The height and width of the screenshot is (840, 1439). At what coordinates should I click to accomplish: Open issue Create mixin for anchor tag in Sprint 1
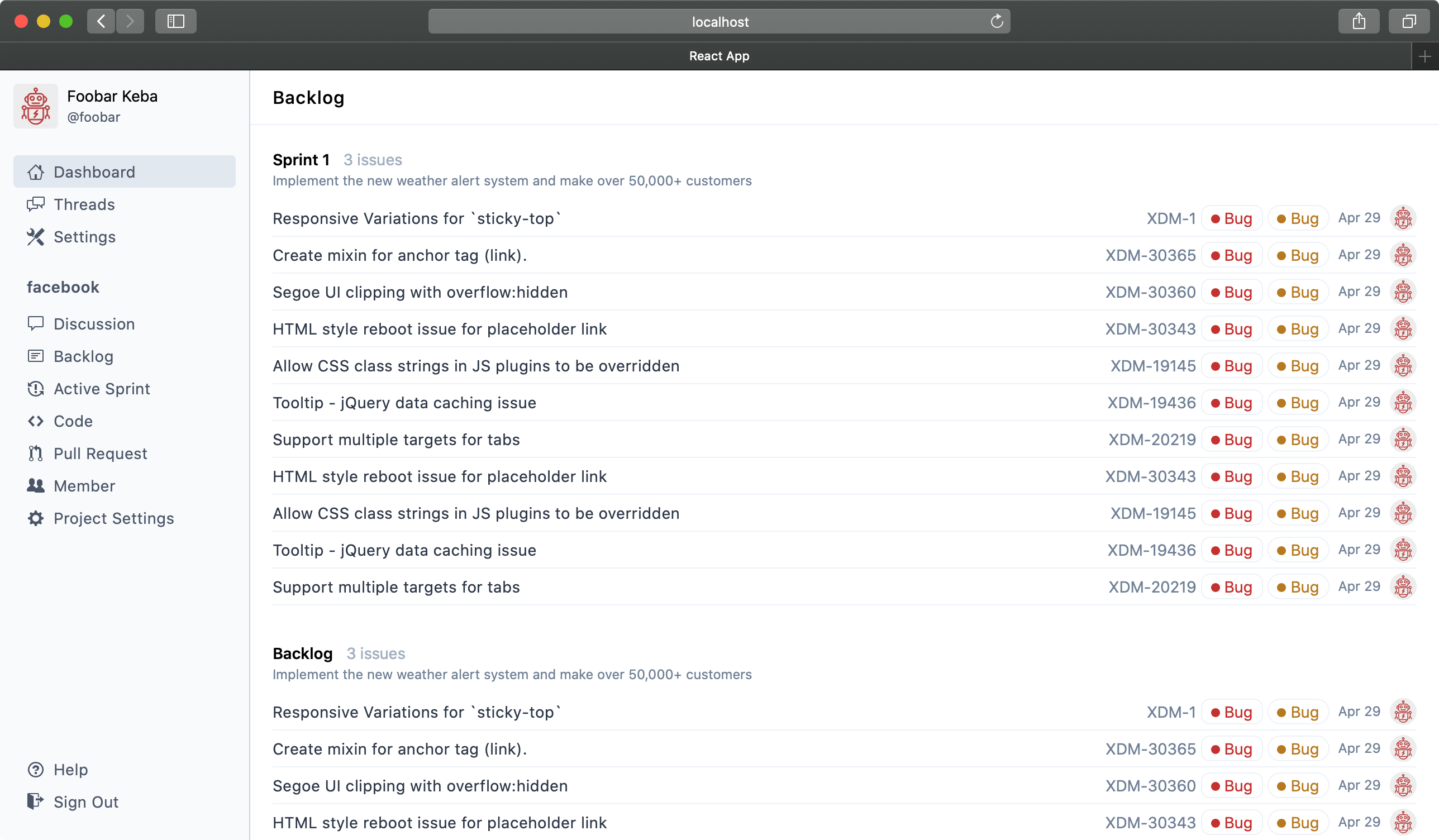pos(399,255)
